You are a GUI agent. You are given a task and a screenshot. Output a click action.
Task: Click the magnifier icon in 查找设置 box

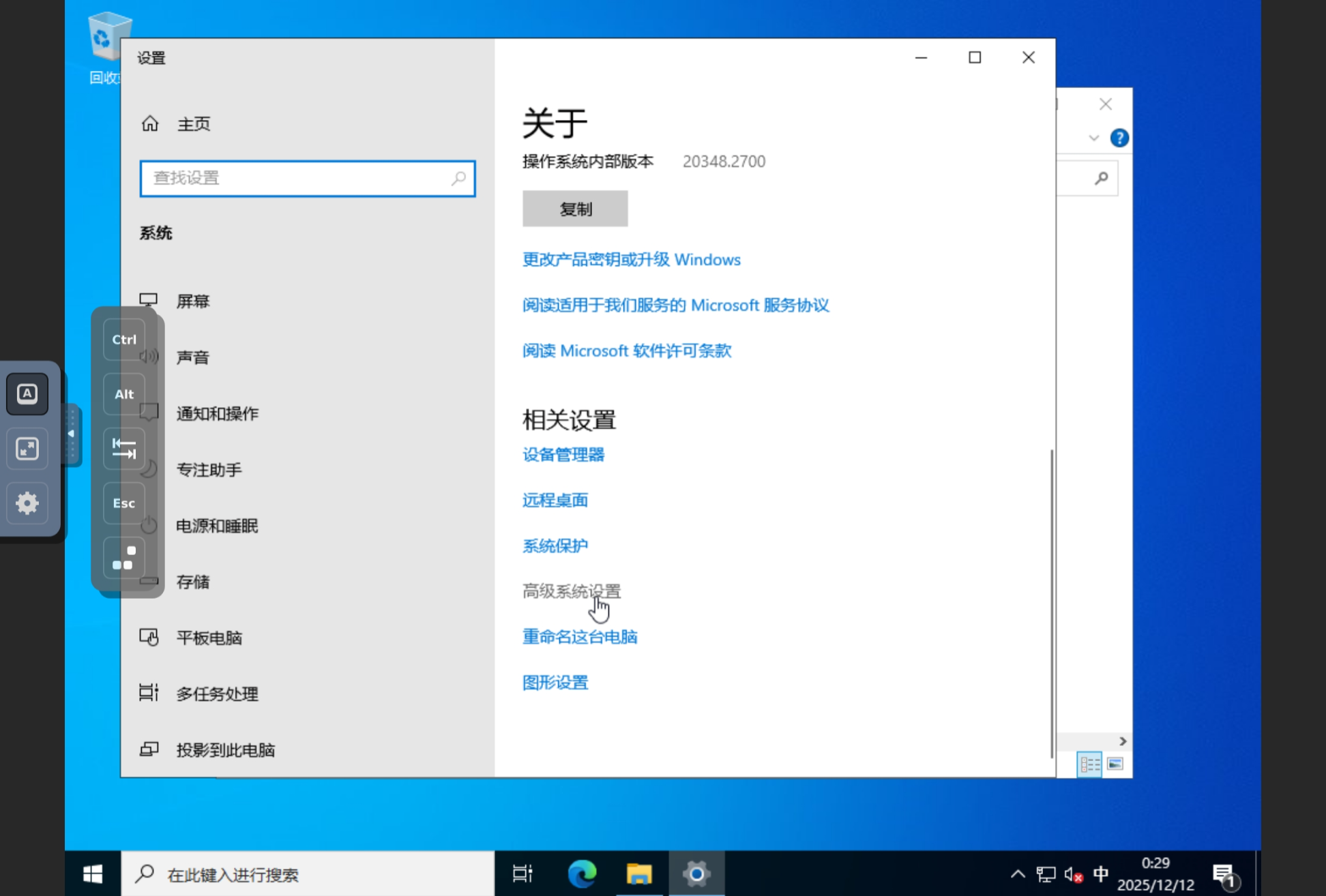458,178
